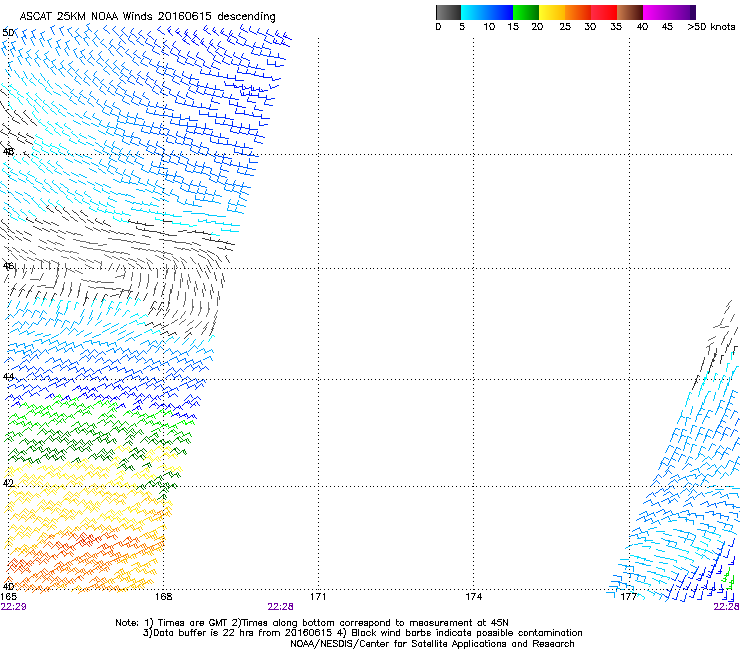Click the yellow 20–25 knots legend segment
Screen dimensions: 740x650
coord(552,12)
